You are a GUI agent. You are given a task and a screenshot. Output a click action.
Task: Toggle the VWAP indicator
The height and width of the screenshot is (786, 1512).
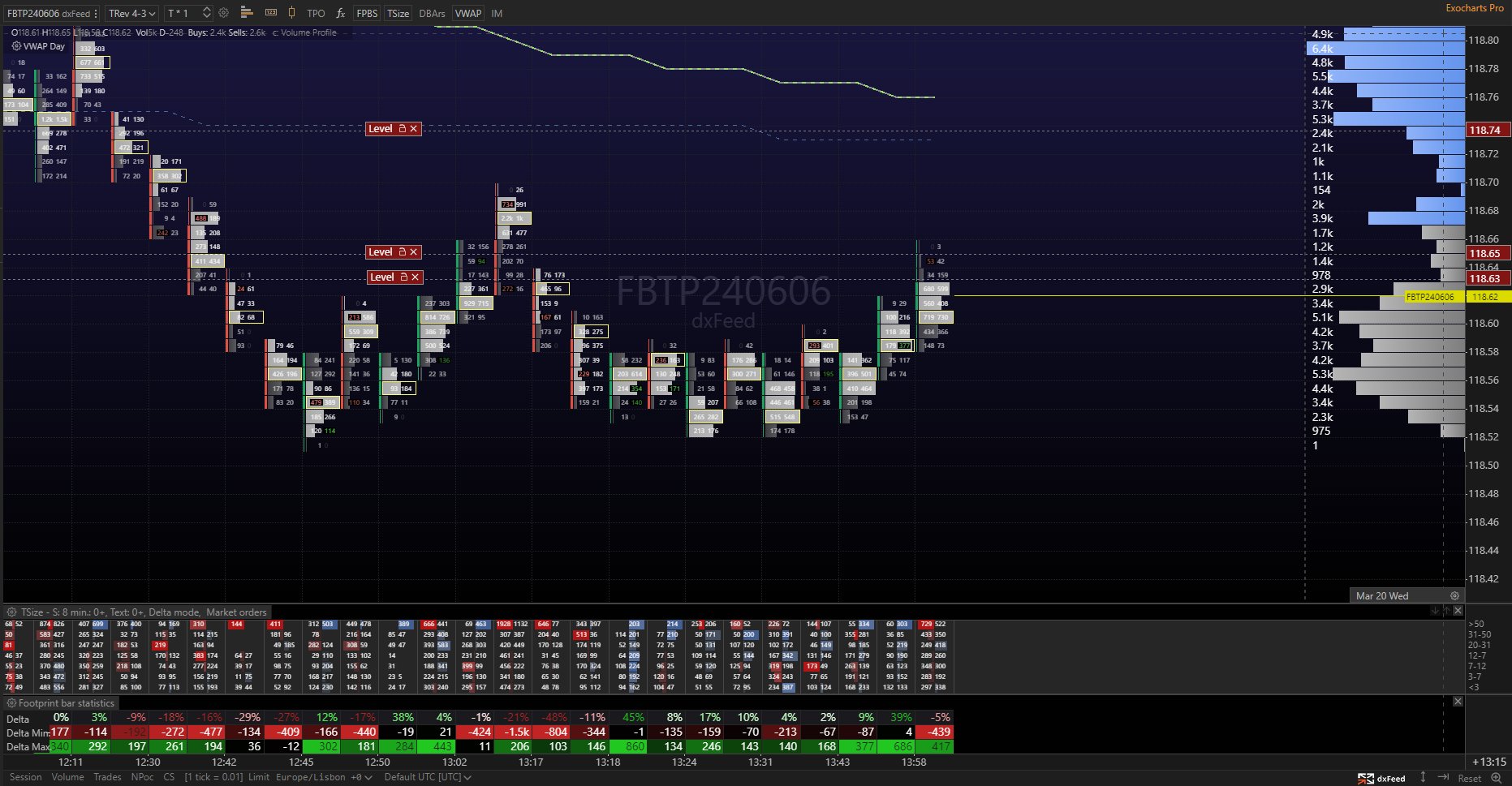(467, 14)
